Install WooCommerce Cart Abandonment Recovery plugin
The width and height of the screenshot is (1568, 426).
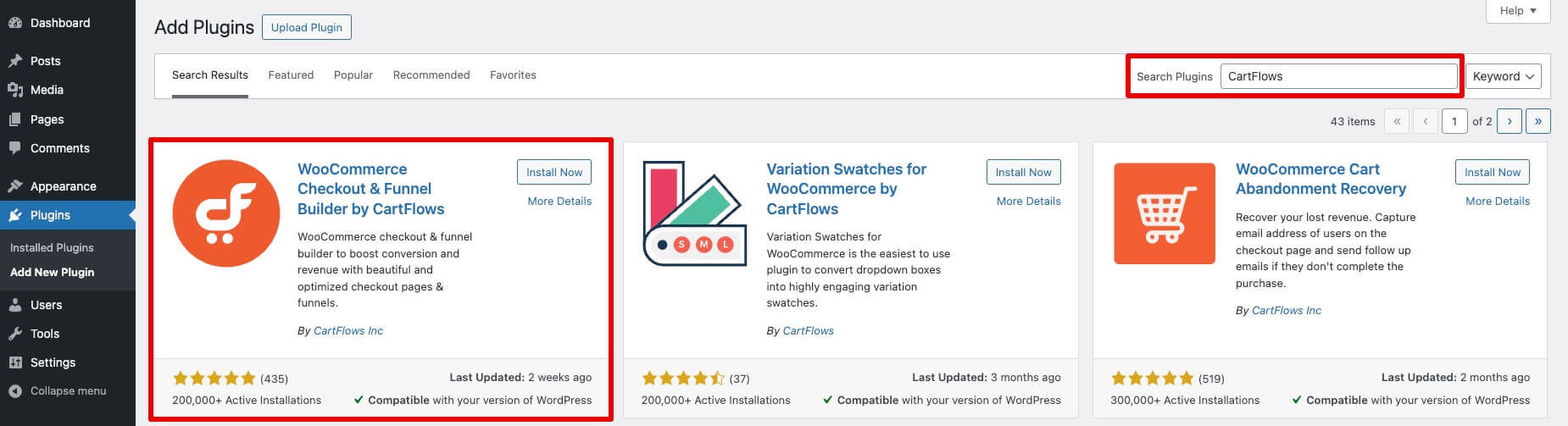(1493, 172)
